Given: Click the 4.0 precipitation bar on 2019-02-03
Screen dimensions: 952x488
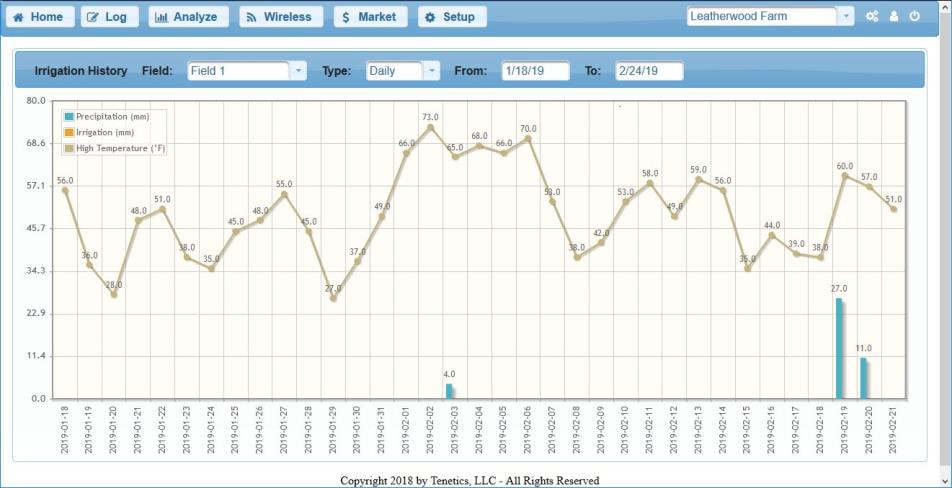Looking at the screenshot, I should point(449,391).
